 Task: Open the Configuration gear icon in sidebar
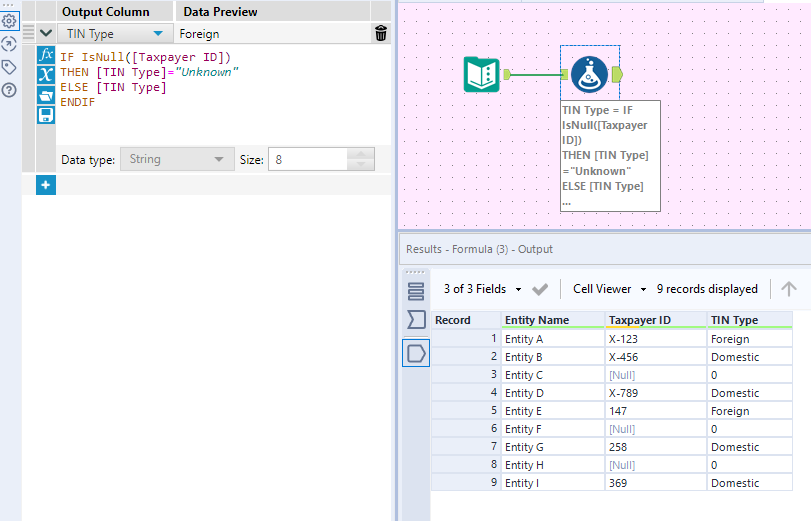click(x=9, y=20)
